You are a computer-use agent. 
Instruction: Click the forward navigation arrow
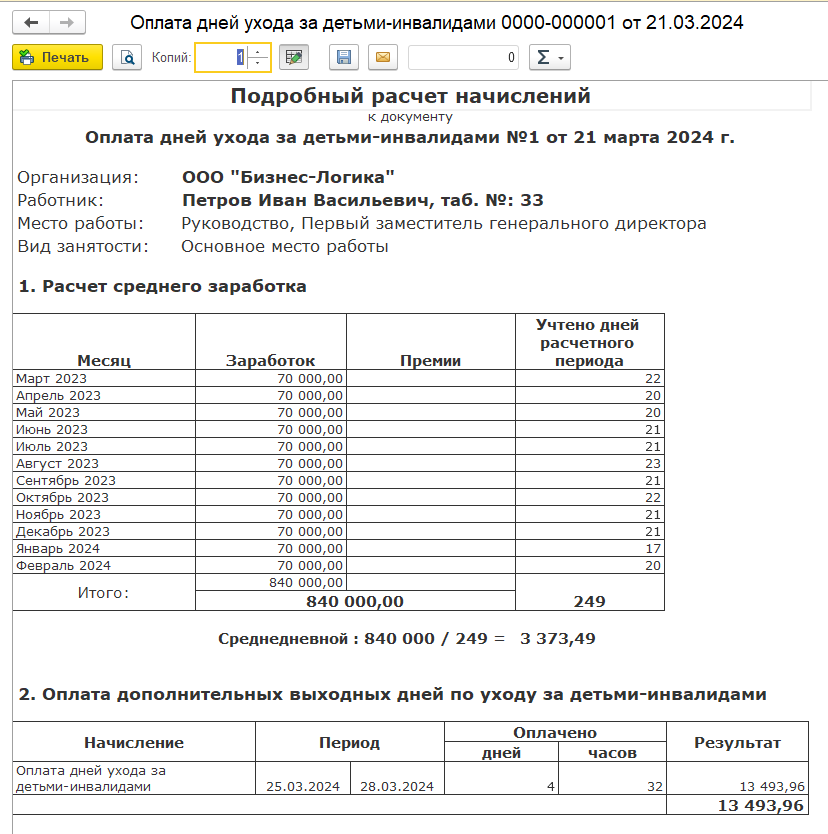67,23
